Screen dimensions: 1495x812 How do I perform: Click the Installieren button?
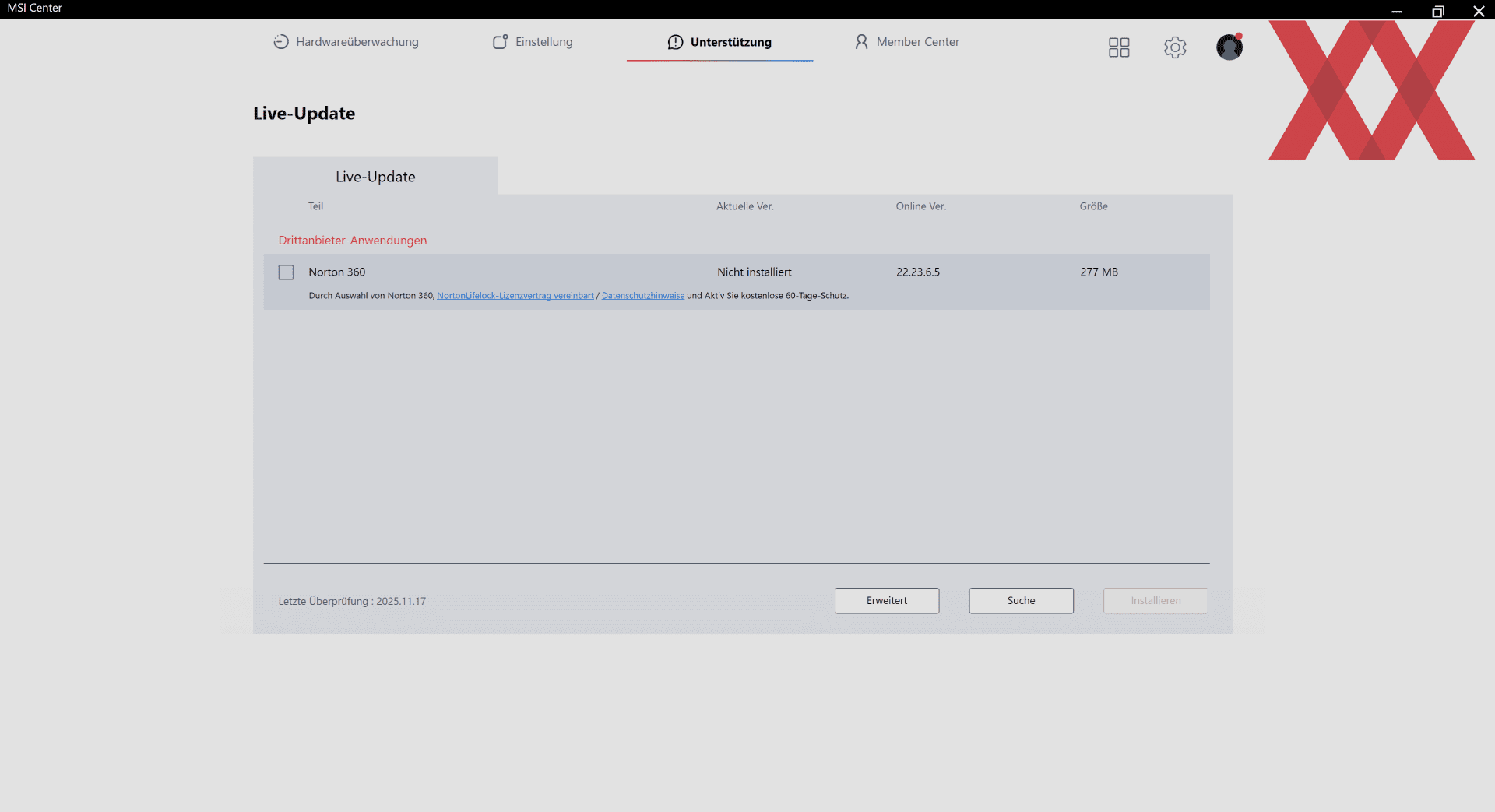click(1156, 601)
